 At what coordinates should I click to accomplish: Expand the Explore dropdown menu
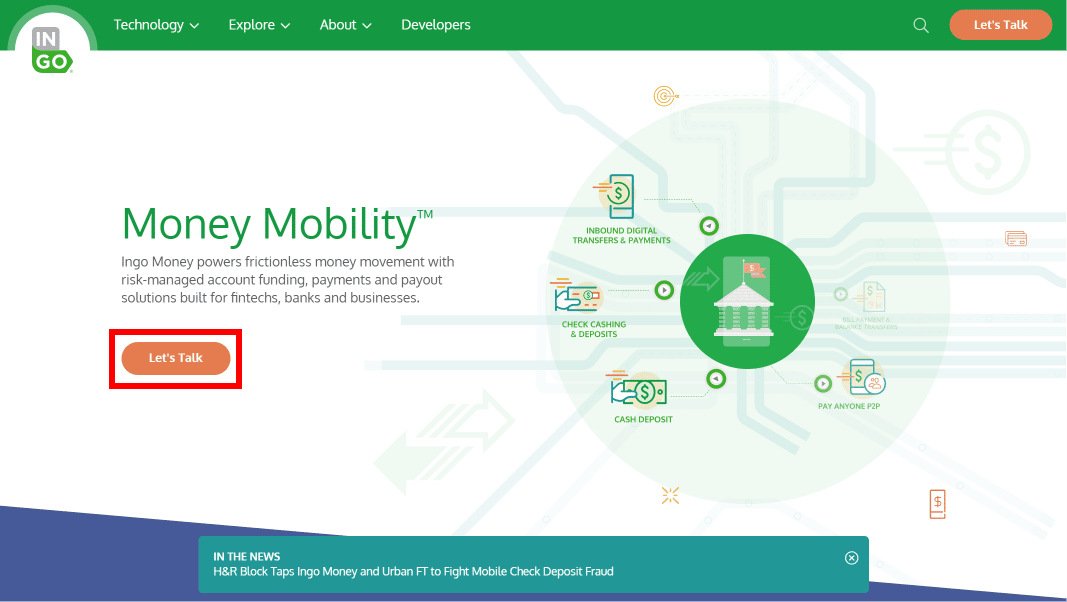click(259, 25)
